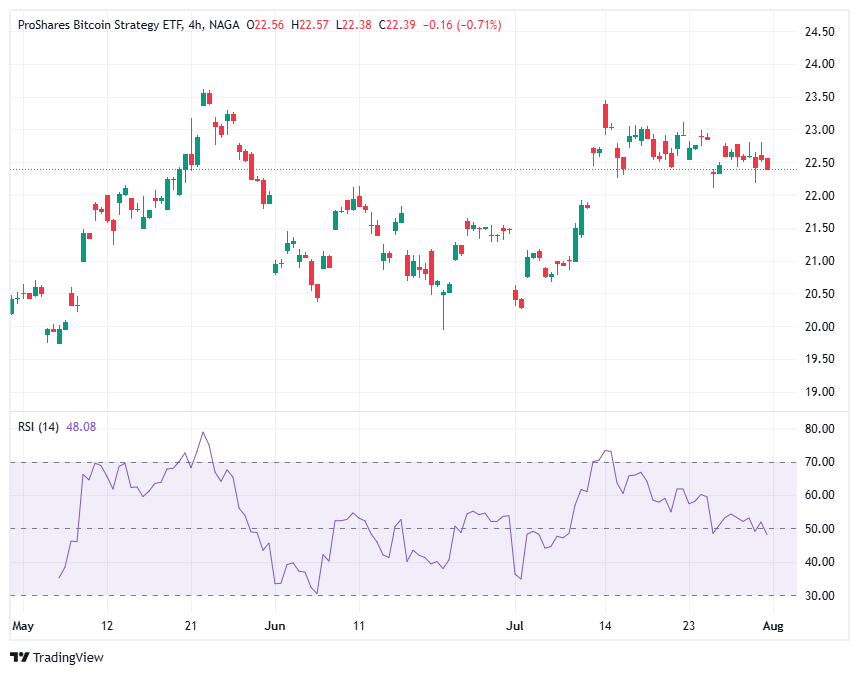The height and width of the screenshot is (675, 859).
Task: Select the 80.00 RSI scale label
Action: click(819, 429)
